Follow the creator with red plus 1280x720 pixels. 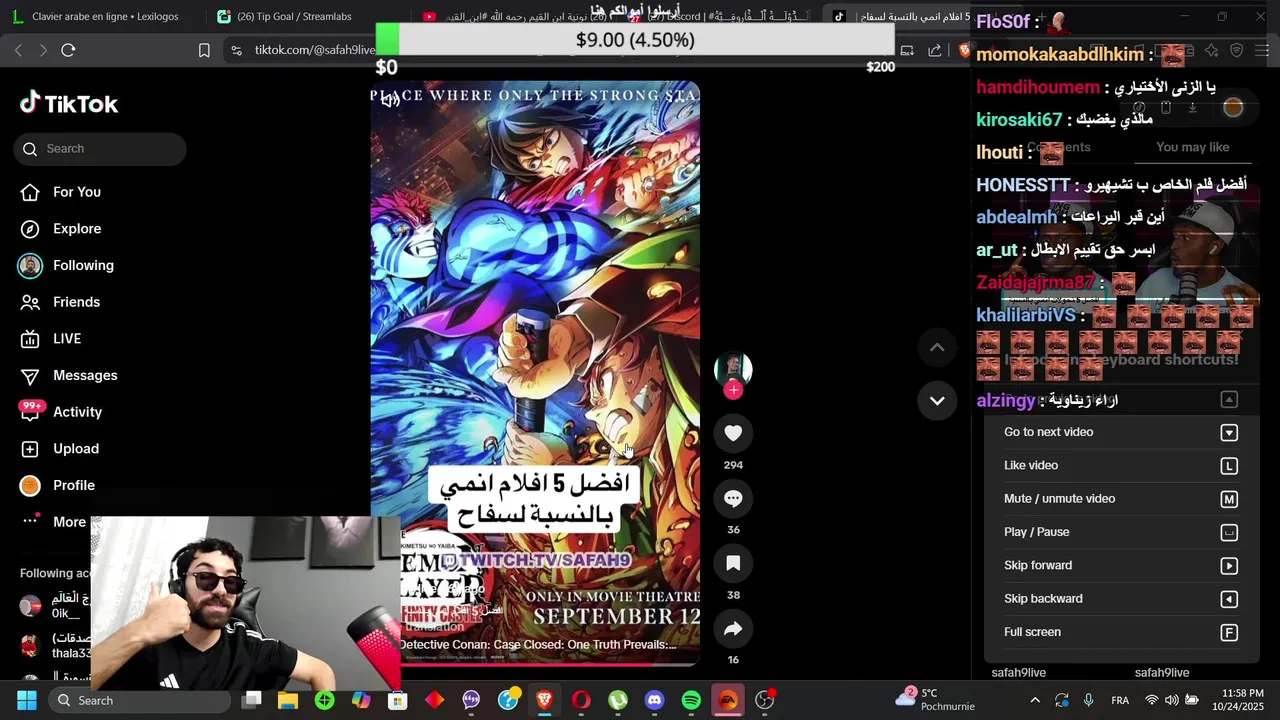[733, 390]
